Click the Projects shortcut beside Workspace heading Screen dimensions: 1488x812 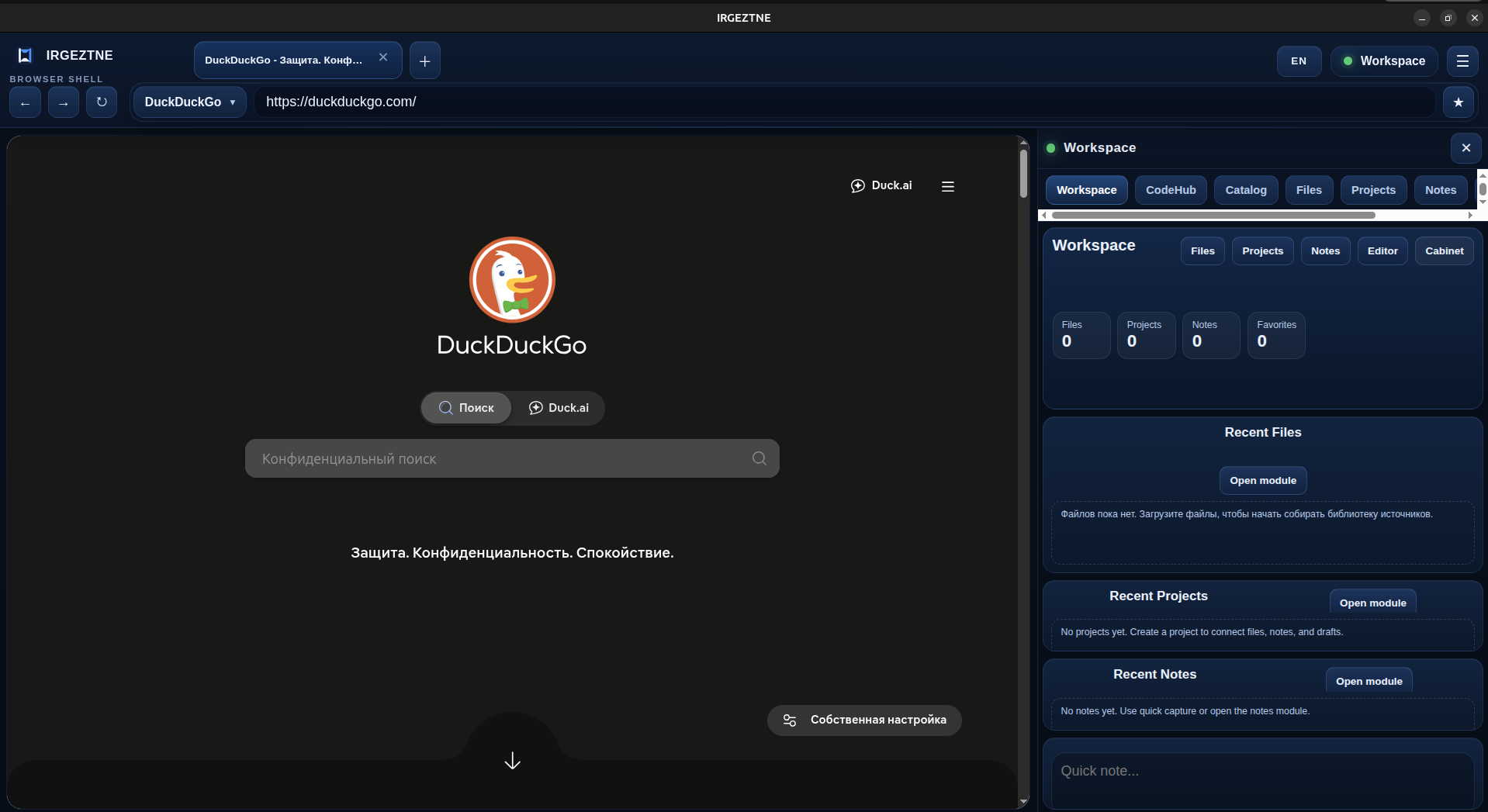[1262, 251]
